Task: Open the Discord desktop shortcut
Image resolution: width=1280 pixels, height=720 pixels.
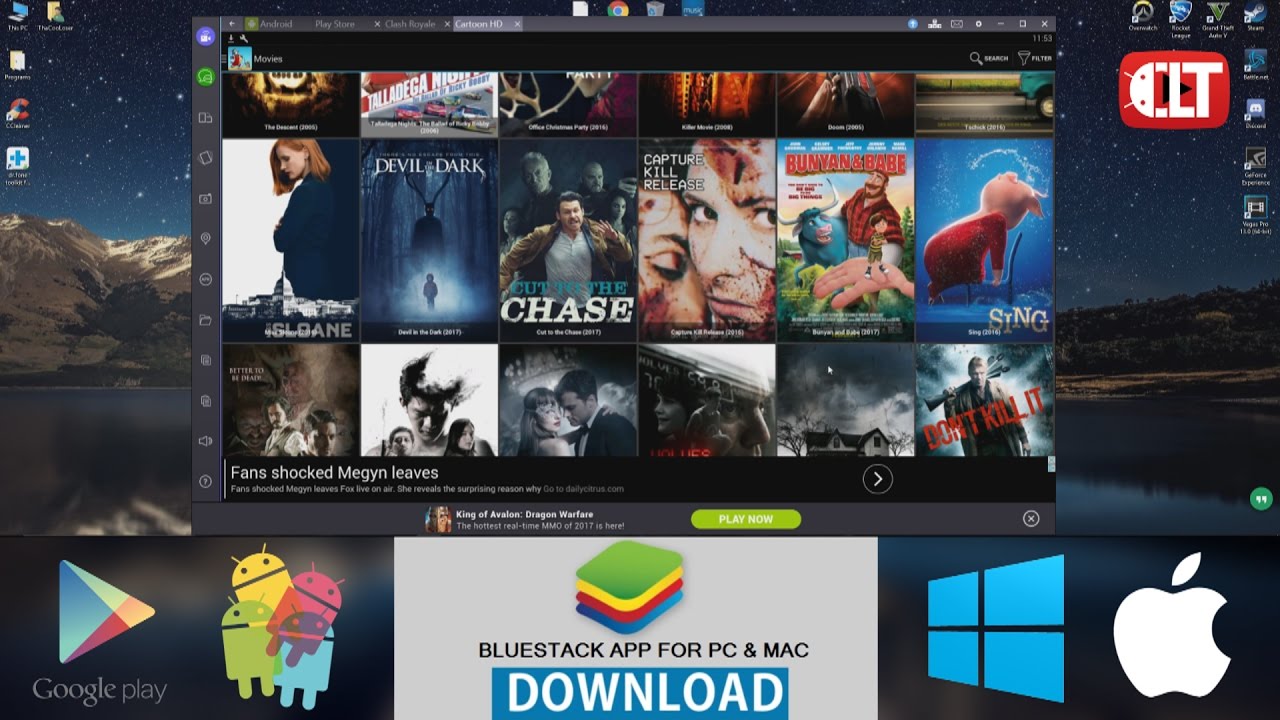Action: tap(1255, 113)
